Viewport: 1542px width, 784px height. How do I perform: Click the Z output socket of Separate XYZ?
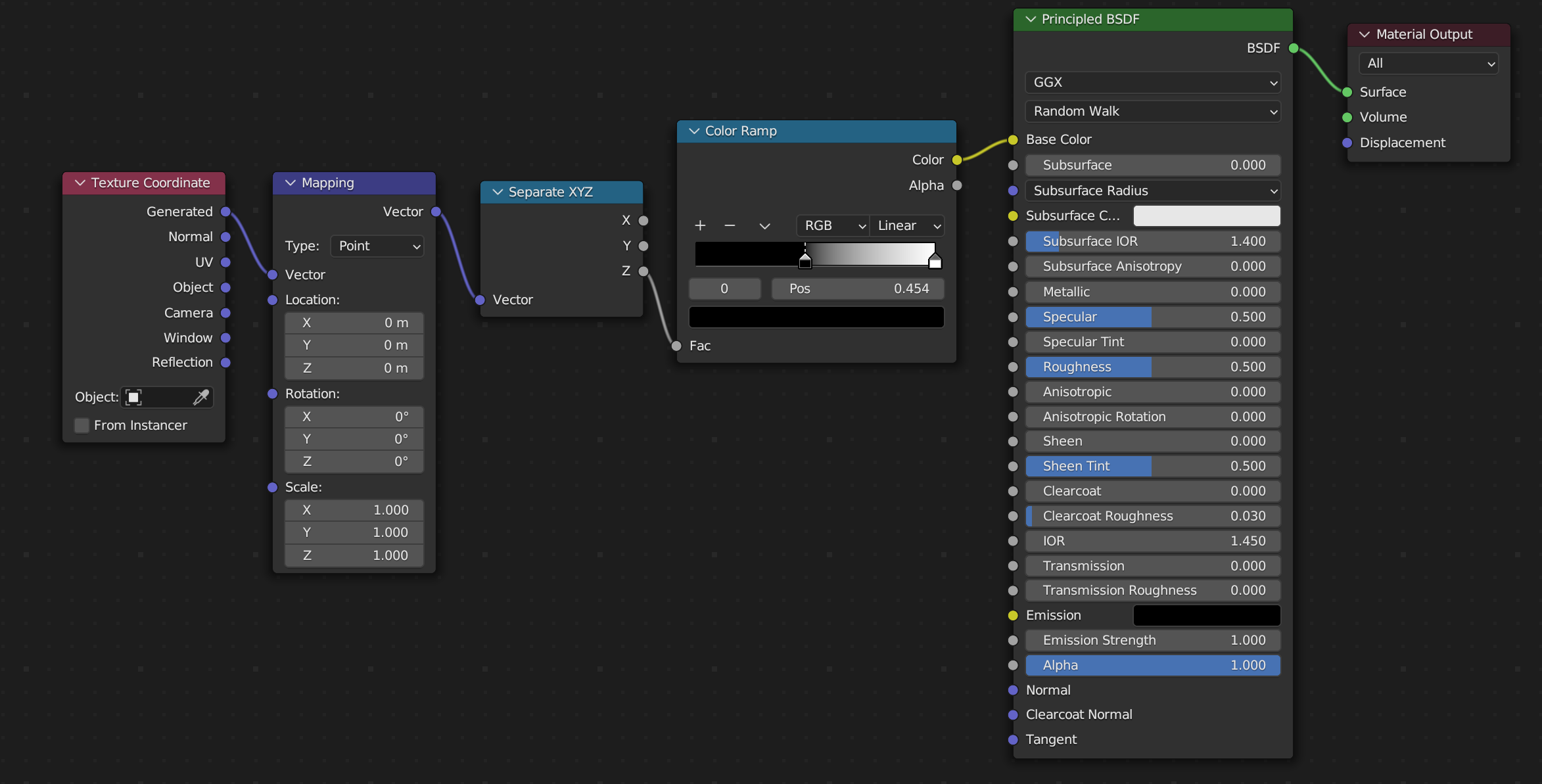[x=643, y=271]
